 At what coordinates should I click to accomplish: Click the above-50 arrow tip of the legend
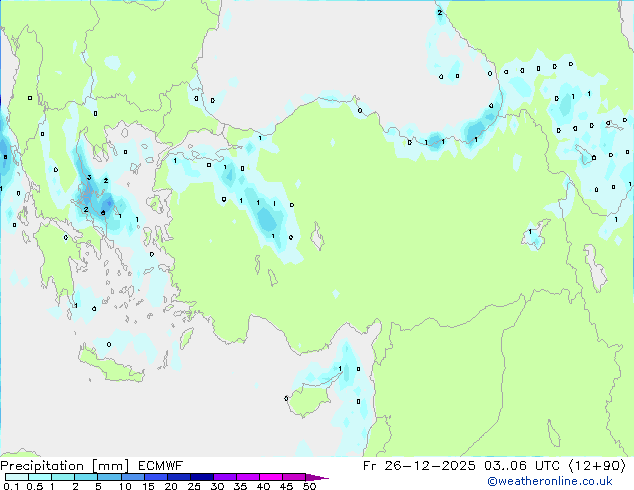317,477
